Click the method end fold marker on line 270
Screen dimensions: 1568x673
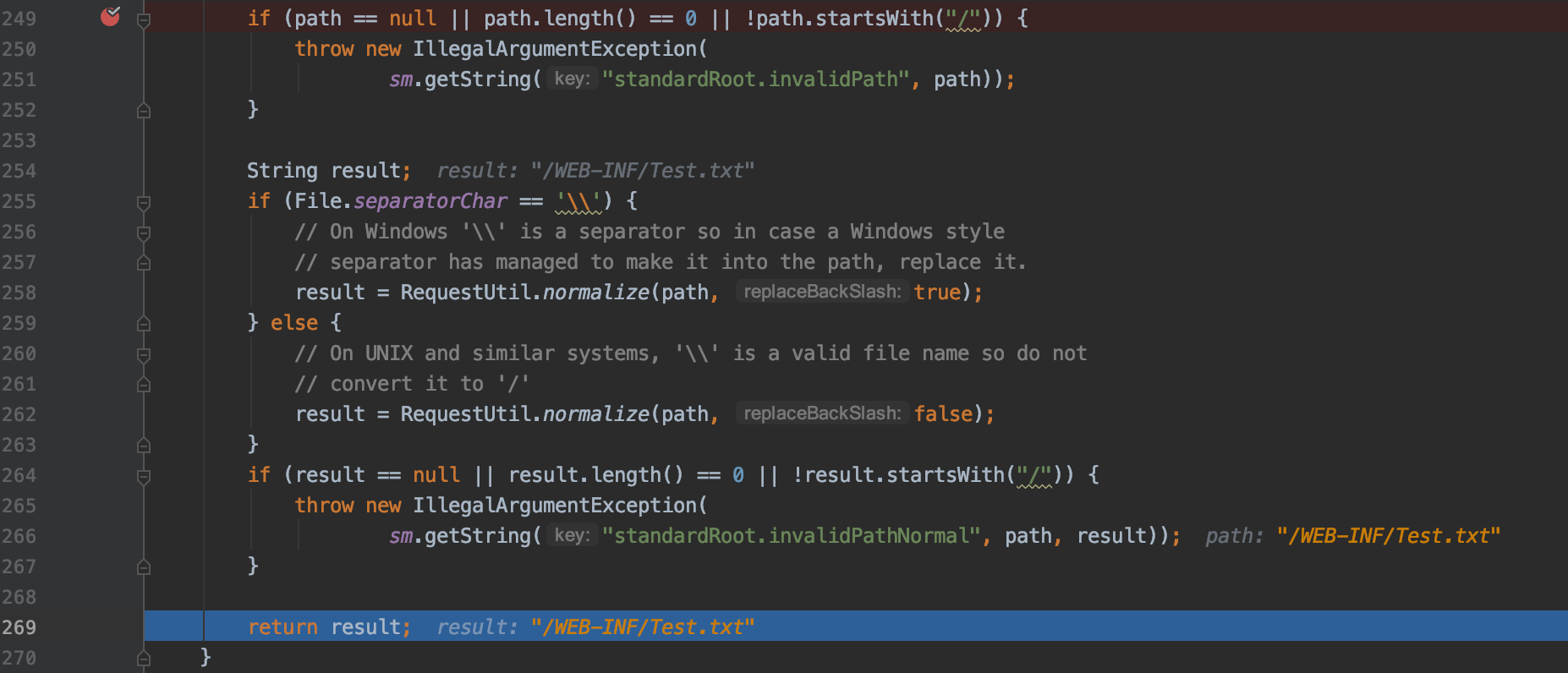(x=144, y=659)
